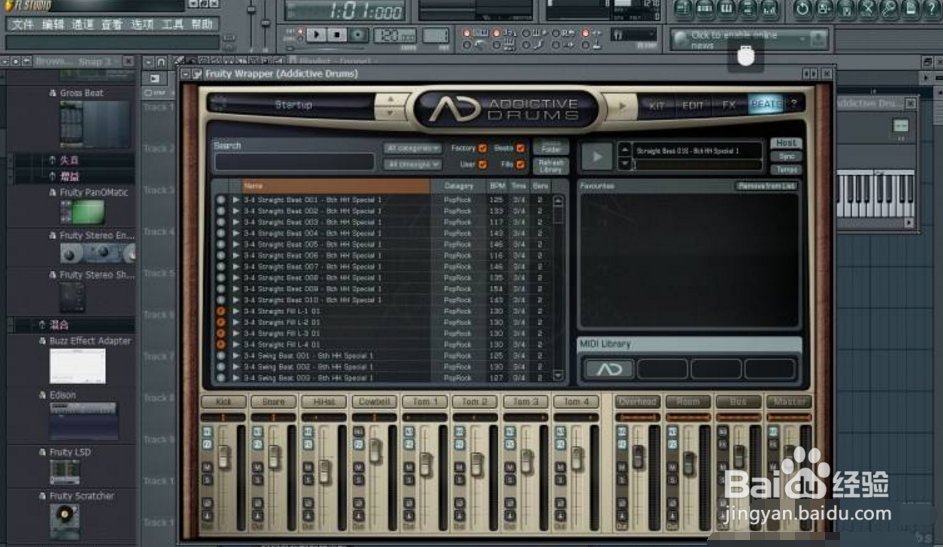Image resolution: width=943 pixels, height=547 pixels.
Task: Open the All categories dropdown
Action: [x=412, y=148]
